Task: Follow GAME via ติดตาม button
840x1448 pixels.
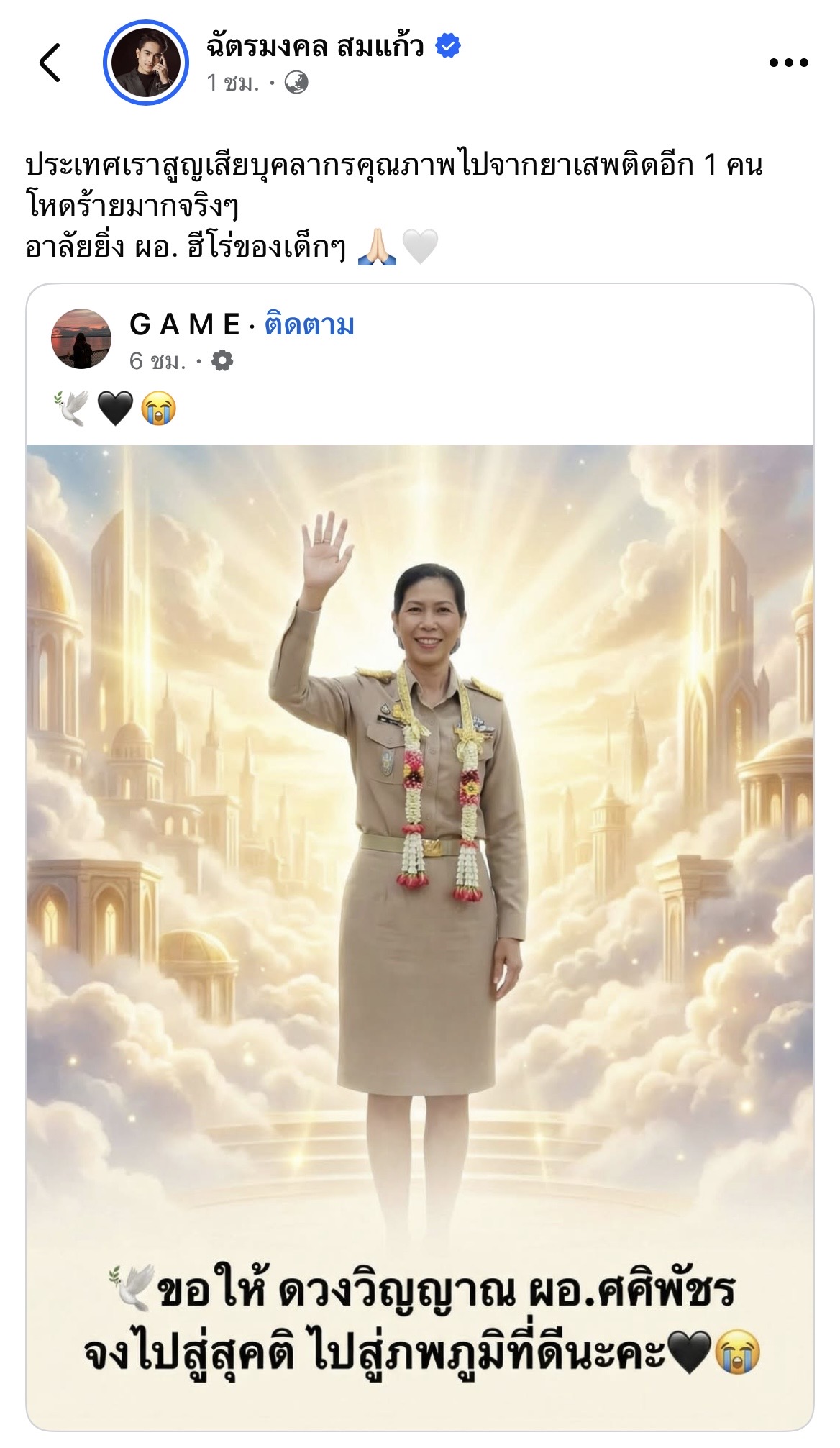Action: (309, 325)
